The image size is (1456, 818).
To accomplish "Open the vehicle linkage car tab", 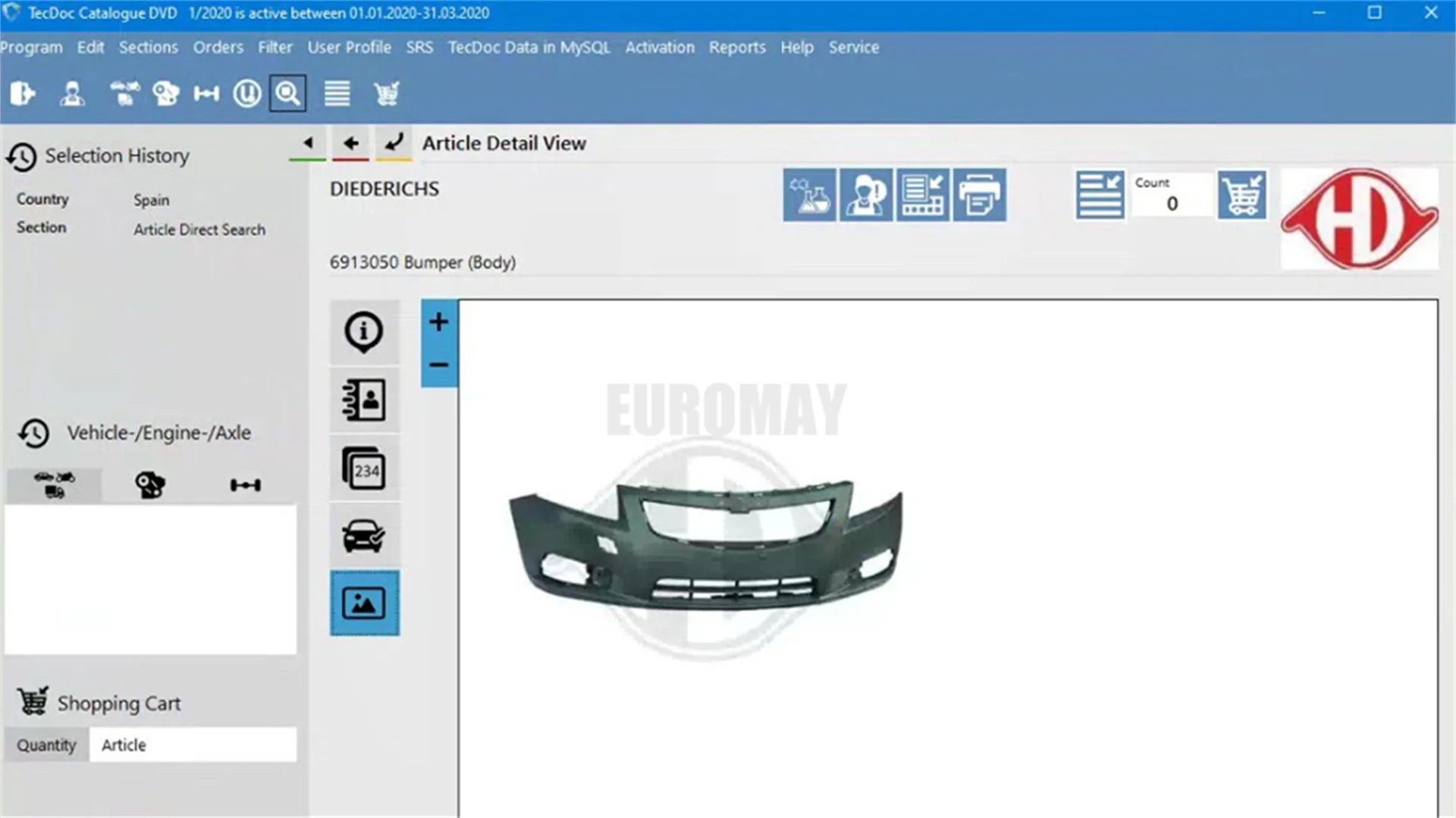I will pos(364,536).
